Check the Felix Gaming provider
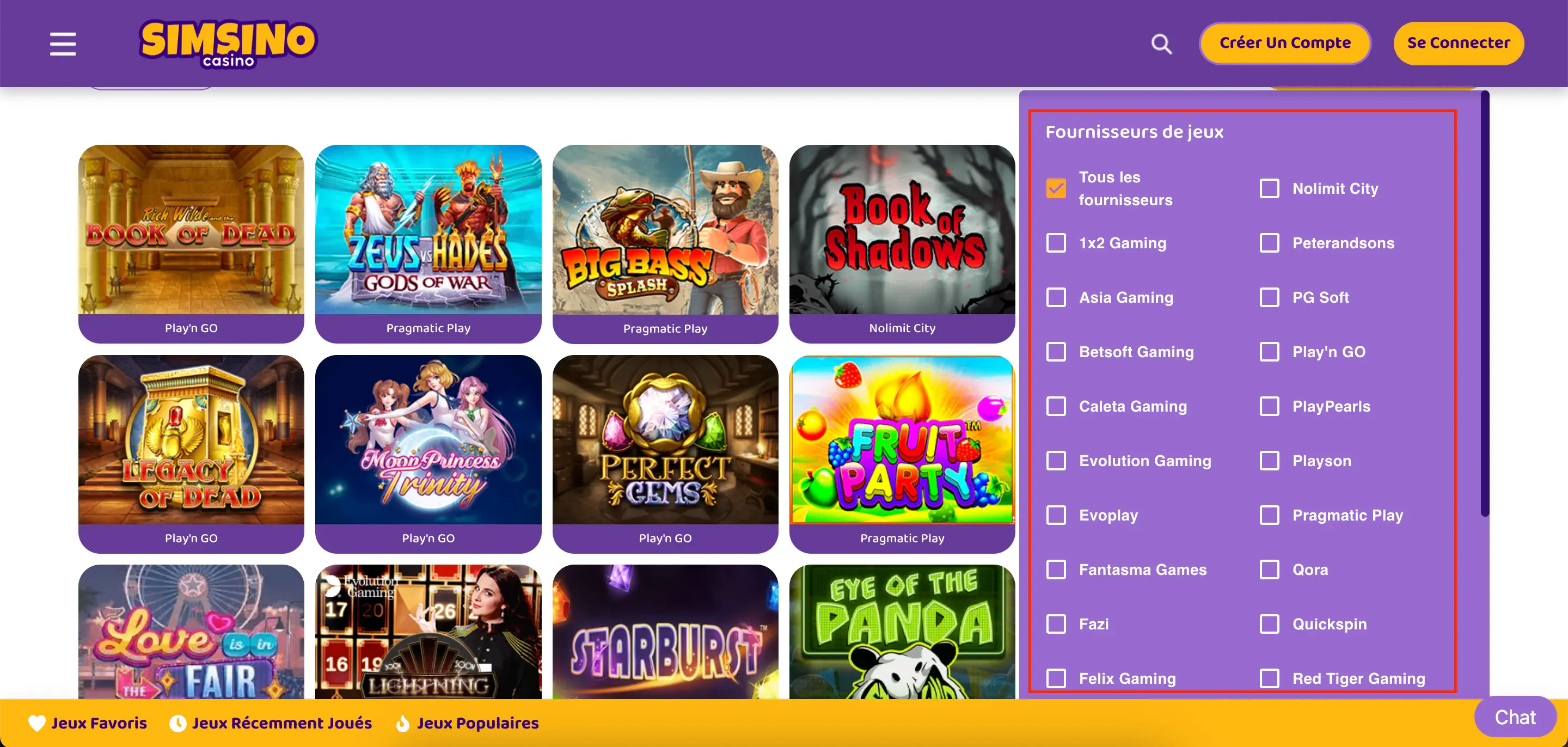Screen dimensions: 1568x747 (x=1056, y=678)
